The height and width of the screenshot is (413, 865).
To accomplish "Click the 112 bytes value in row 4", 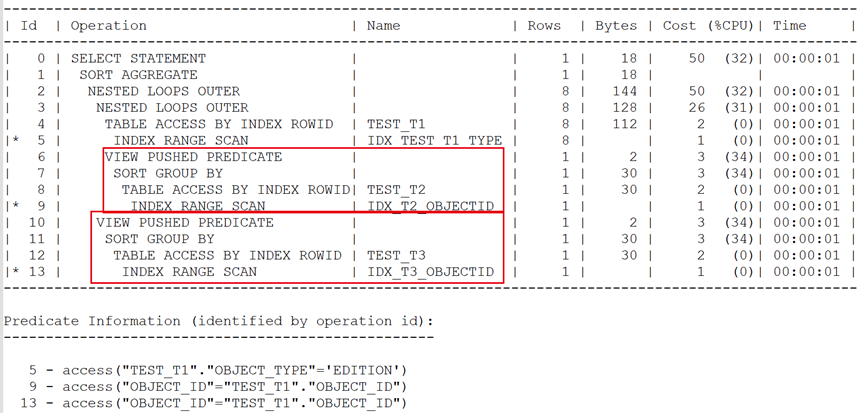I will coord(624,124).
